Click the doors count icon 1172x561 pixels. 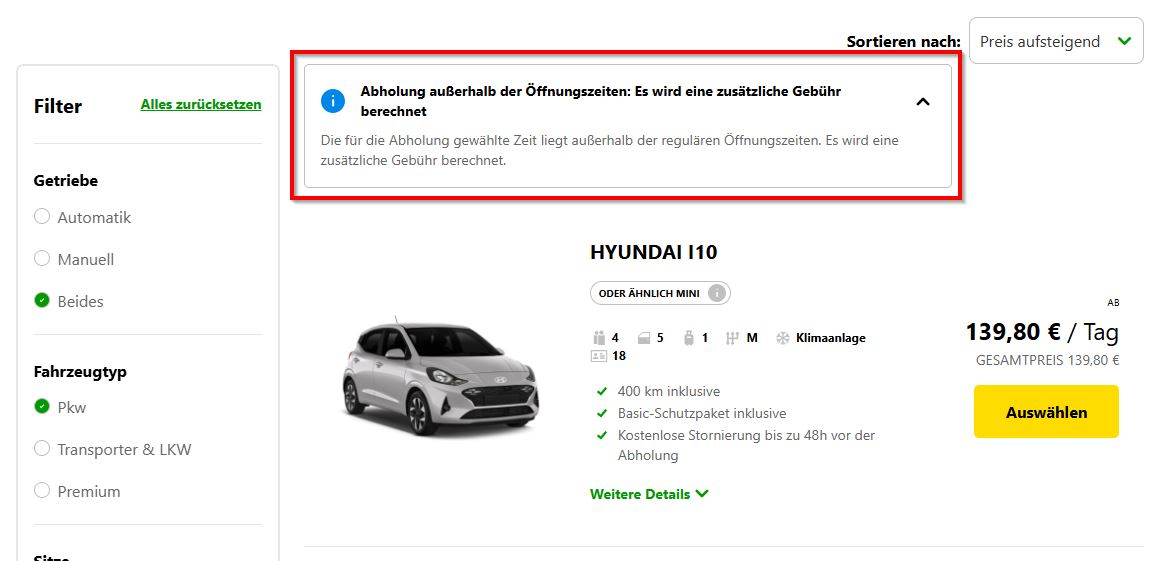(644, 338)
